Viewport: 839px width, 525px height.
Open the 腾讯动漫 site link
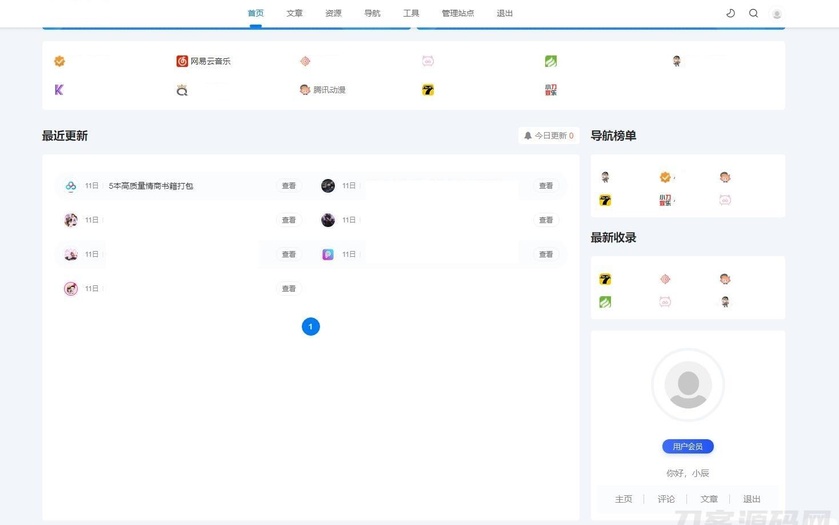click(322, 90)
